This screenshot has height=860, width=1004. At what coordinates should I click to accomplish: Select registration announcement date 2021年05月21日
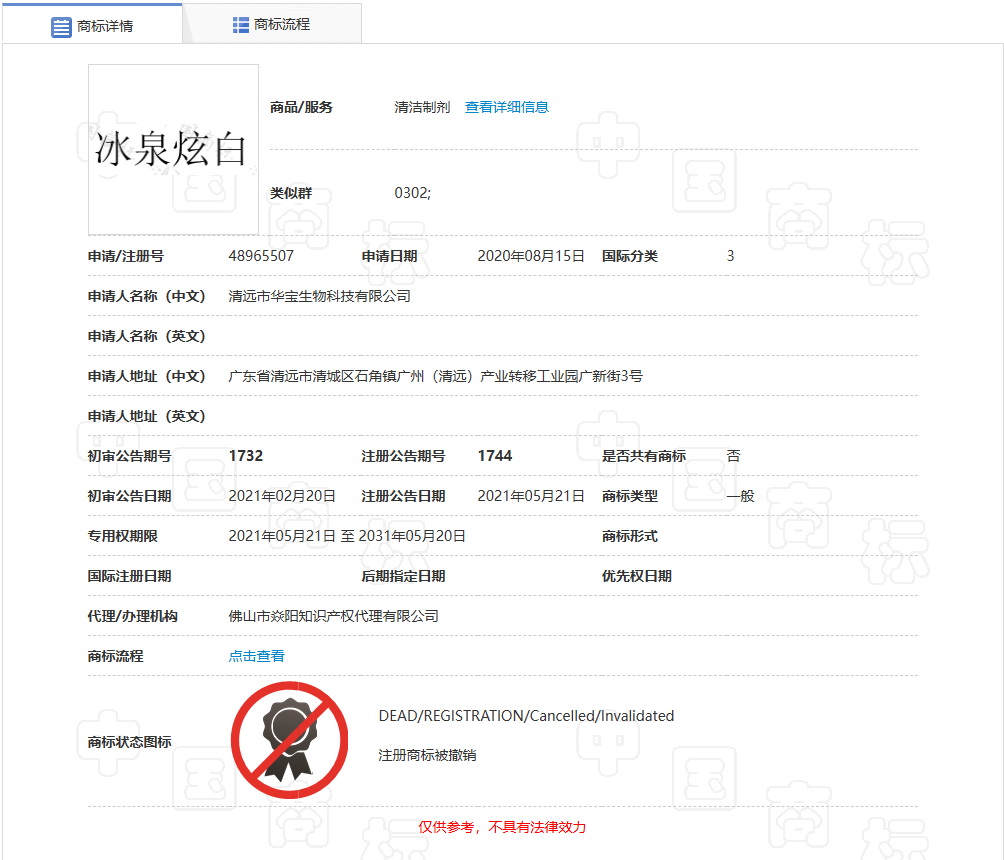pos(531,496)
